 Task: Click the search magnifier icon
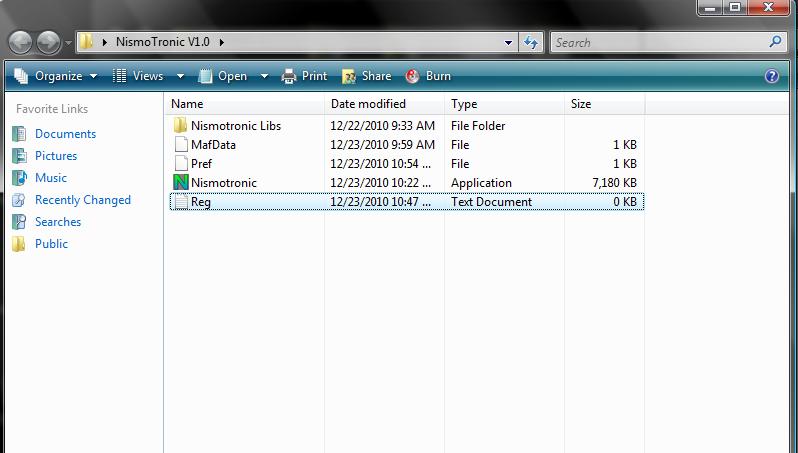click(775, 43)
